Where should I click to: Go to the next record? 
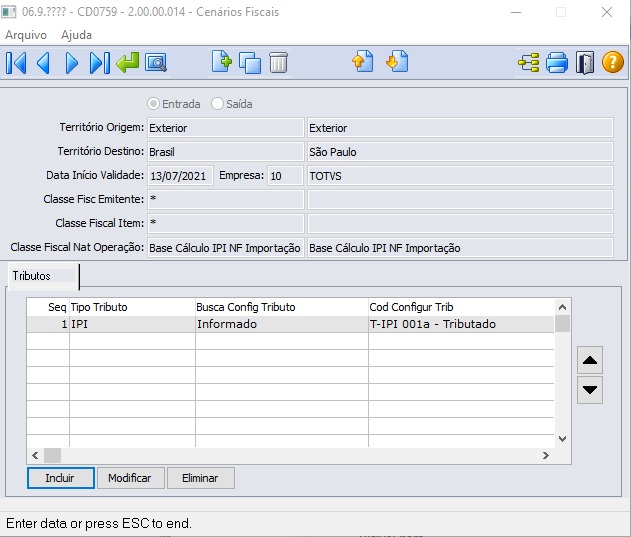click(x=72, y=63)
